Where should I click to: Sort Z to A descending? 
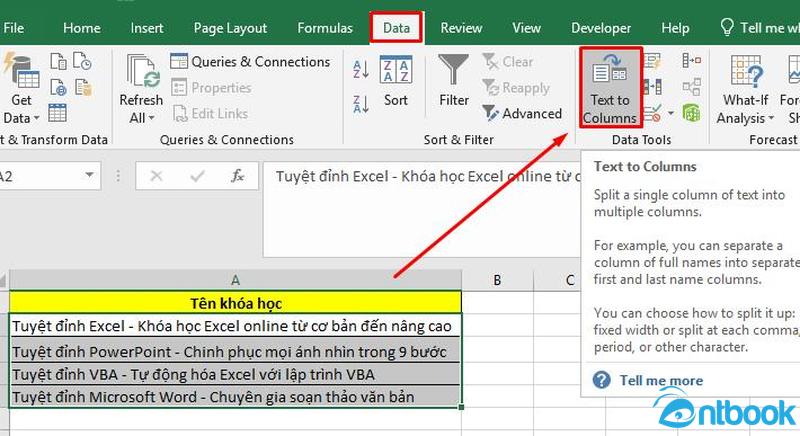tap(361, 104)
